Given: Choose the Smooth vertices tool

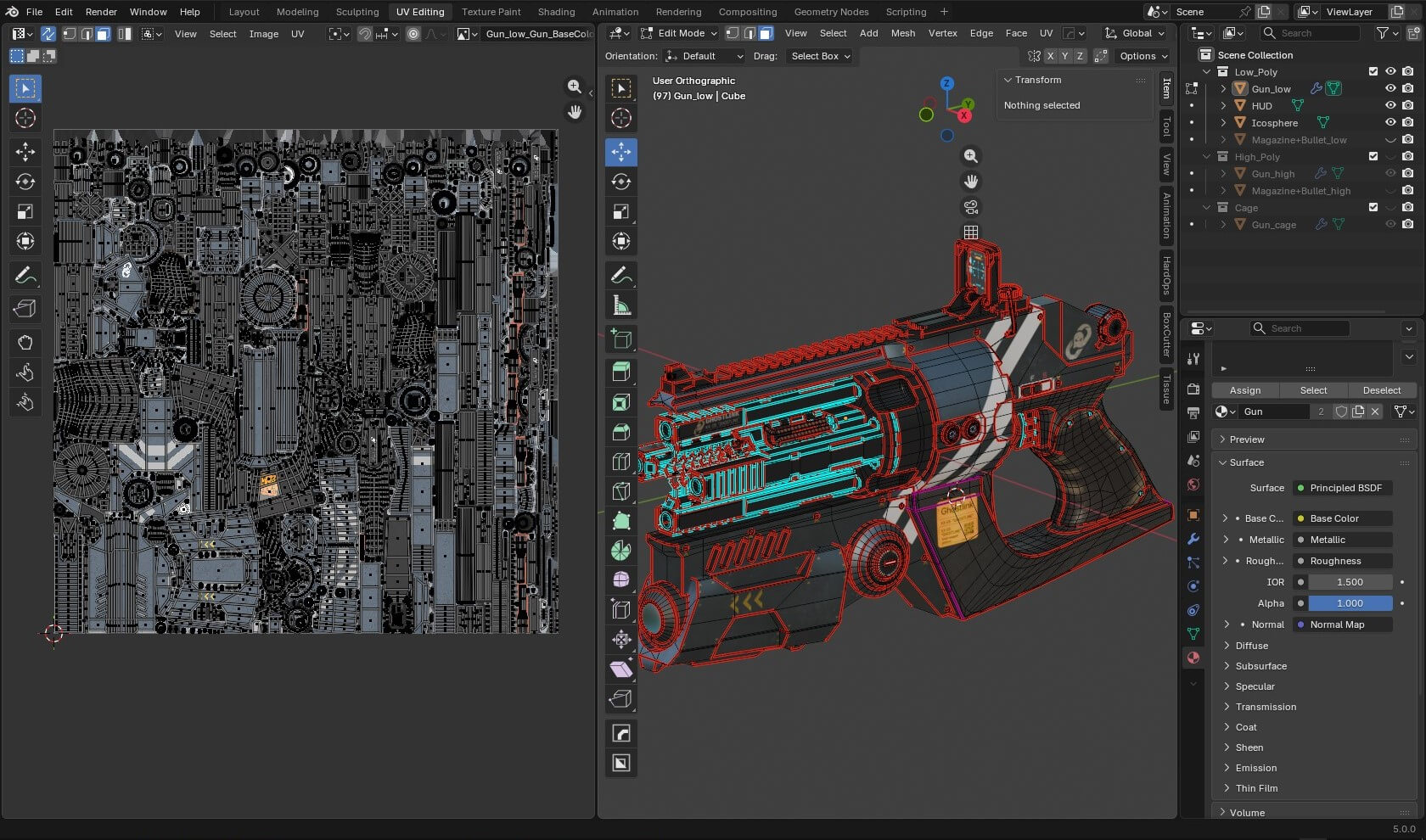Looking at the screenshot, I should click(x=621, y=580).
